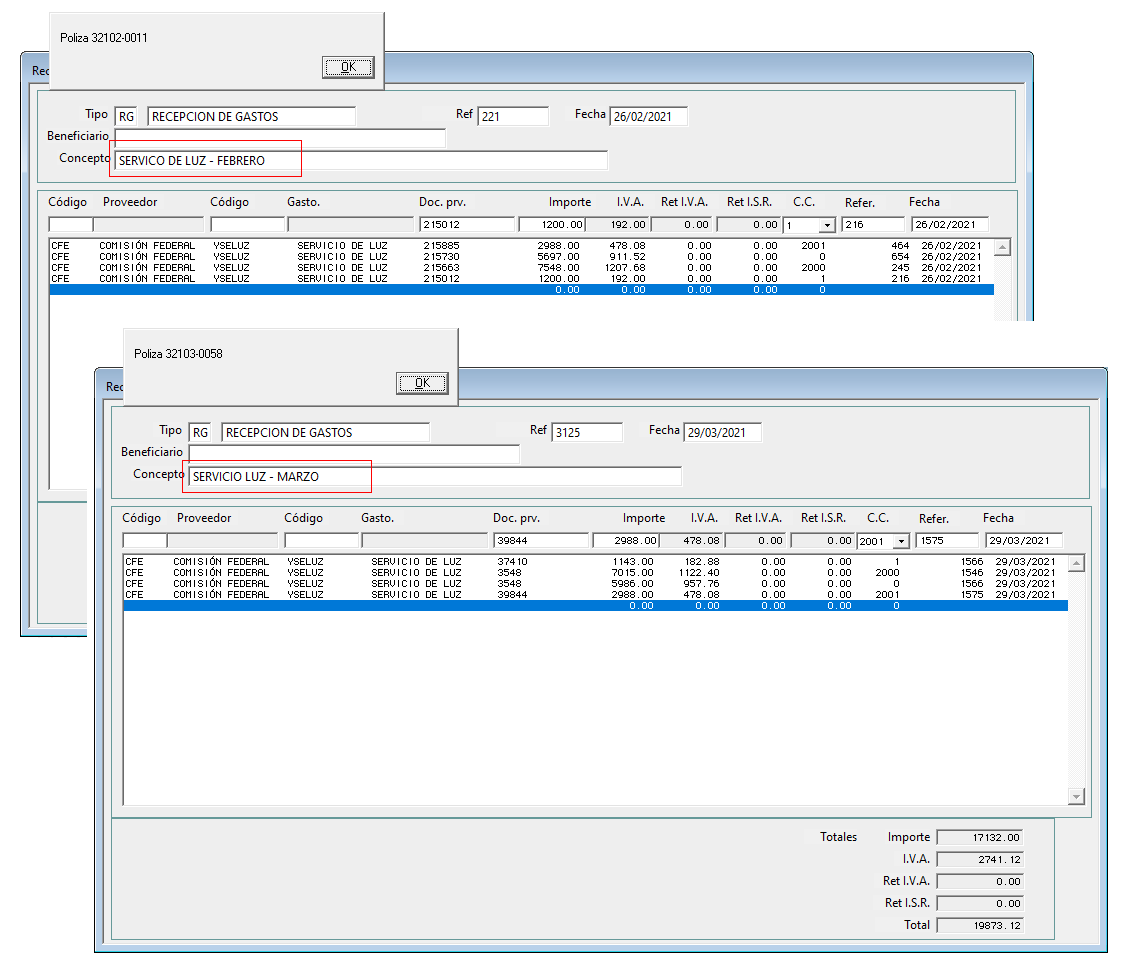Click the Tipo field RG in February window
The width and height of the screenshot is (1126, 962).
[x=126, y=116]
